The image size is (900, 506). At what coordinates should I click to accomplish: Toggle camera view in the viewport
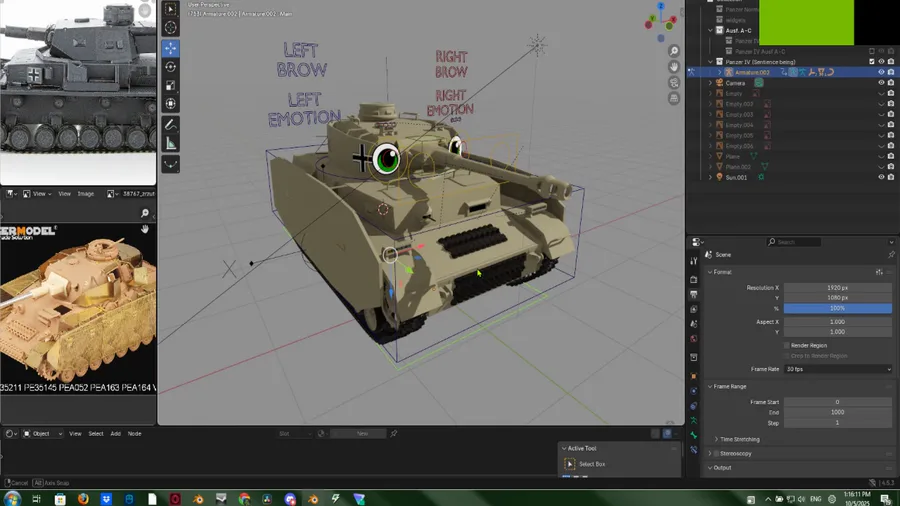tap(674, 83)
